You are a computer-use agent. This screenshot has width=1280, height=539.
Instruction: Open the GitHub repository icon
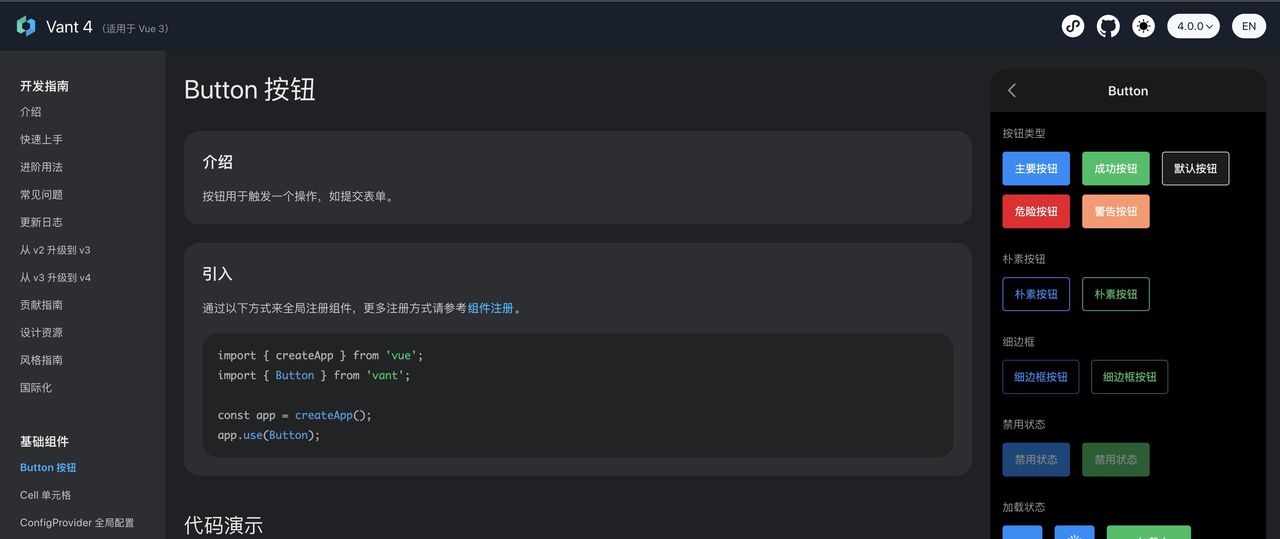coord(1108,27)
